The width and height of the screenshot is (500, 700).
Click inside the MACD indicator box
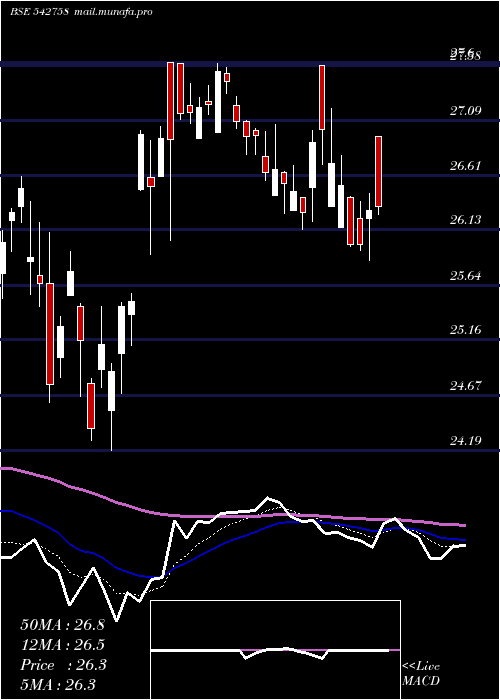pyautogui.click(x=275, y=650)
